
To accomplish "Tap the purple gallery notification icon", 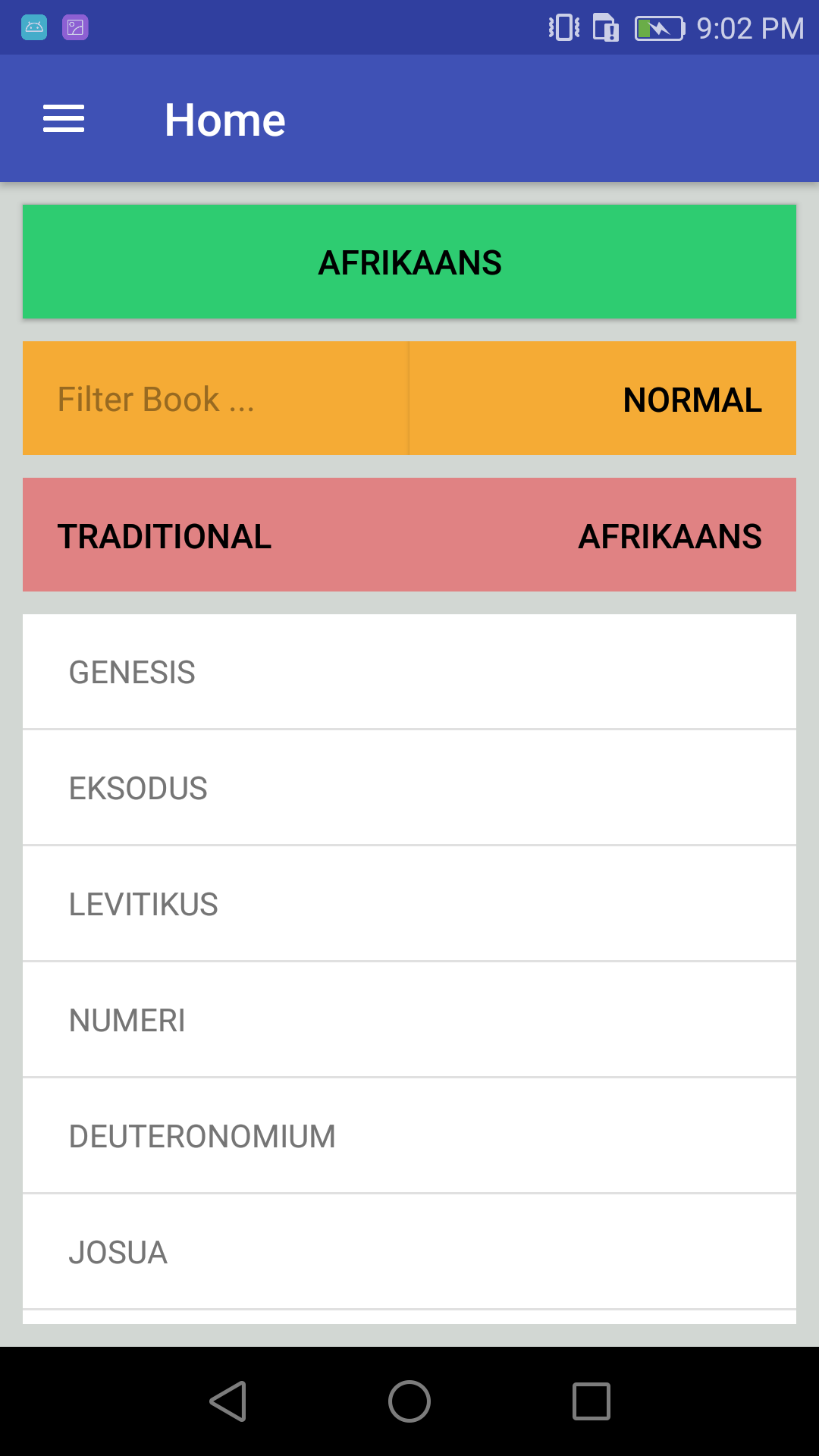I will [x=75, y=28].
